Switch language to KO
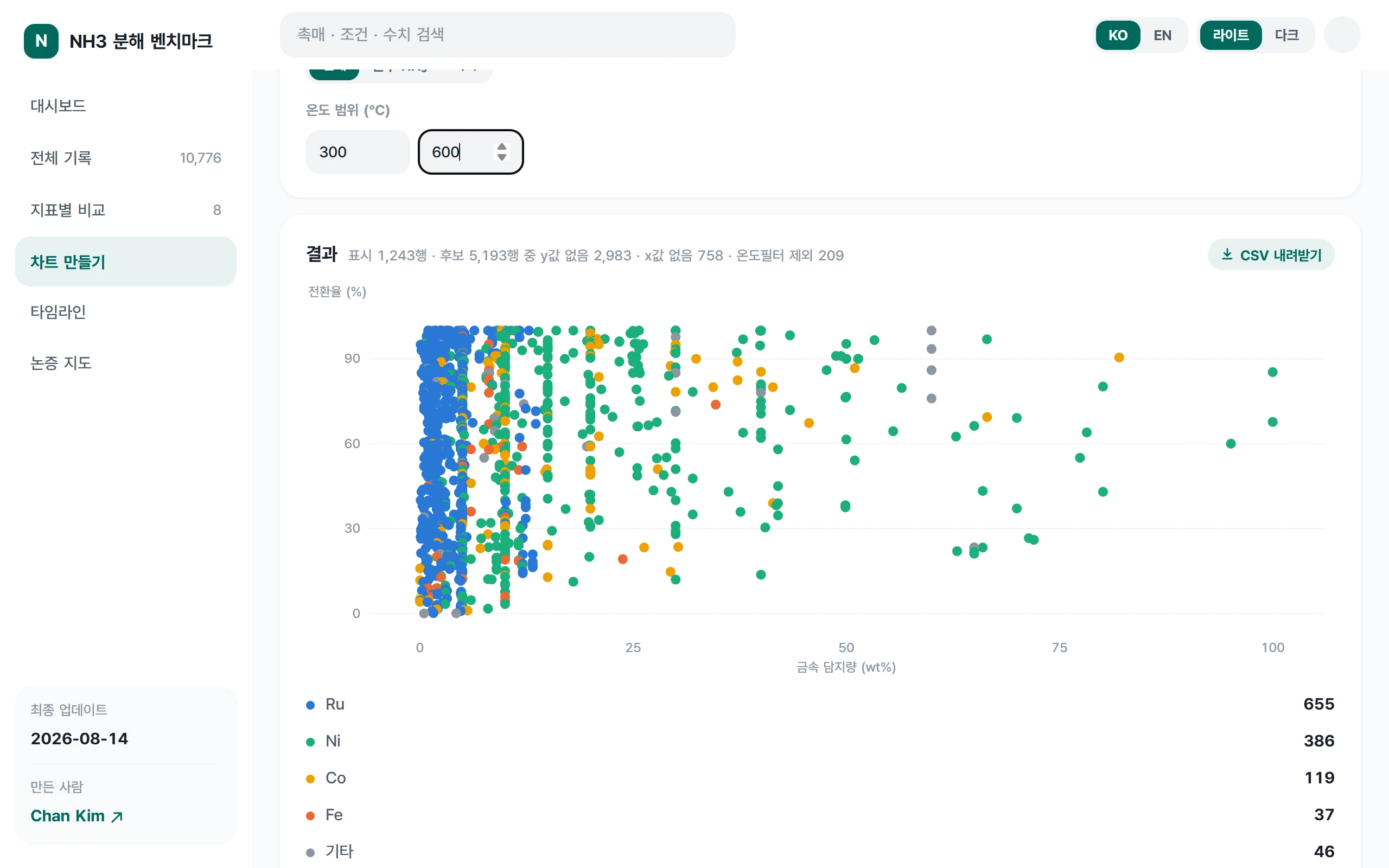 1118,35
